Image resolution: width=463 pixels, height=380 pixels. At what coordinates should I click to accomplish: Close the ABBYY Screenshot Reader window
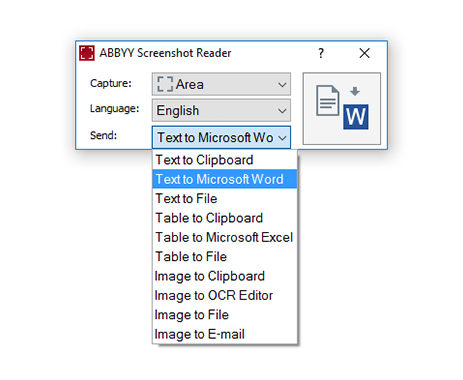[364, 53]
